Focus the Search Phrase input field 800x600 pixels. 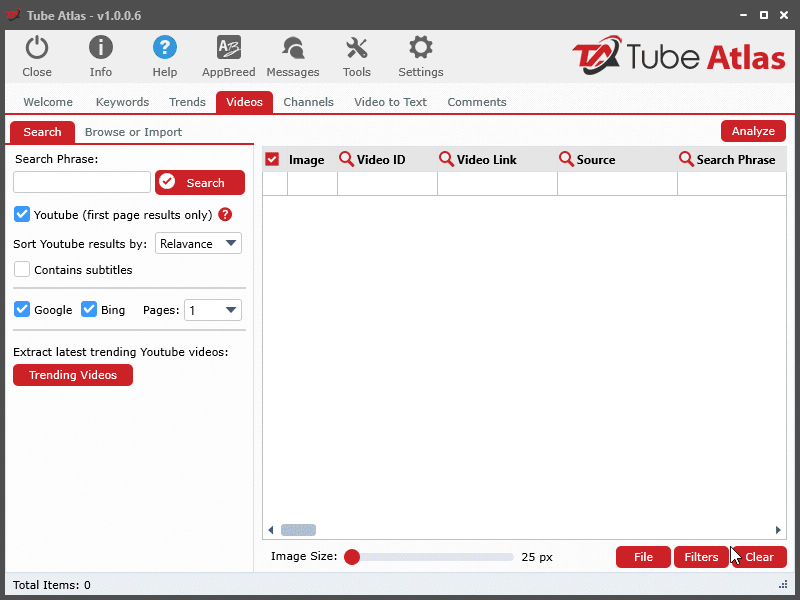[82, 182]
